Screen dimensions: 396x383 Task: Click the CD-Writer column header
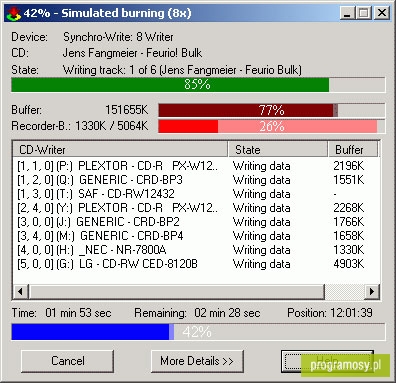[x=120, y=149]
